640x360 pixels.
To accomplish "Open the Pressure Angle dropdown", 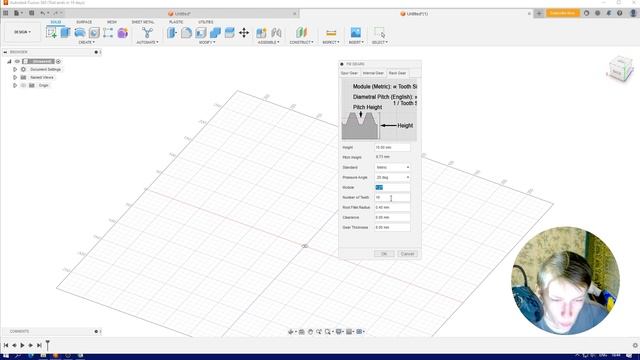I will coord(392,178).
